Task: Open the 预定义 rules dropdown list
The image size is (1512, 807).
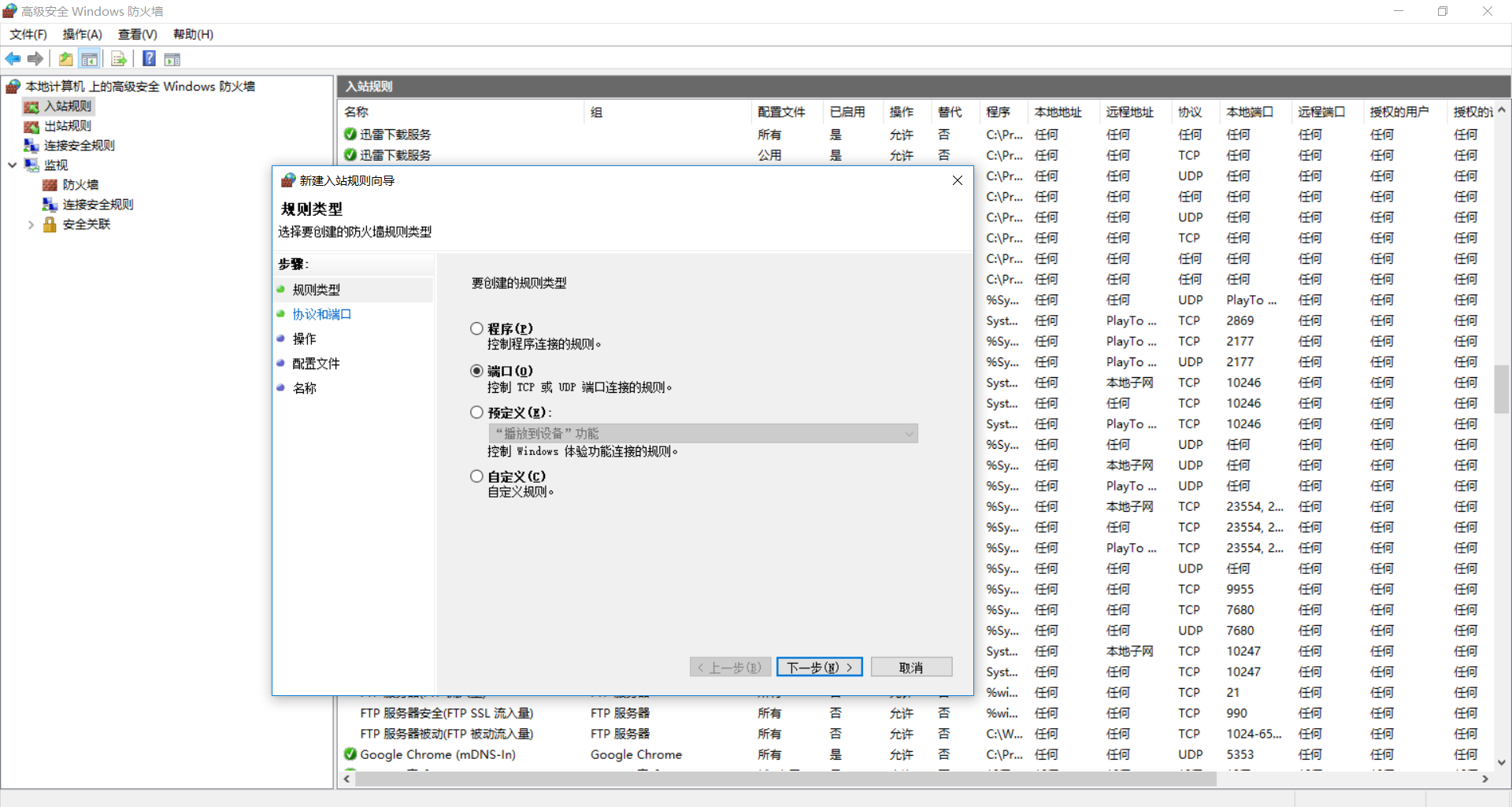Action: click(x=909, y=433)
